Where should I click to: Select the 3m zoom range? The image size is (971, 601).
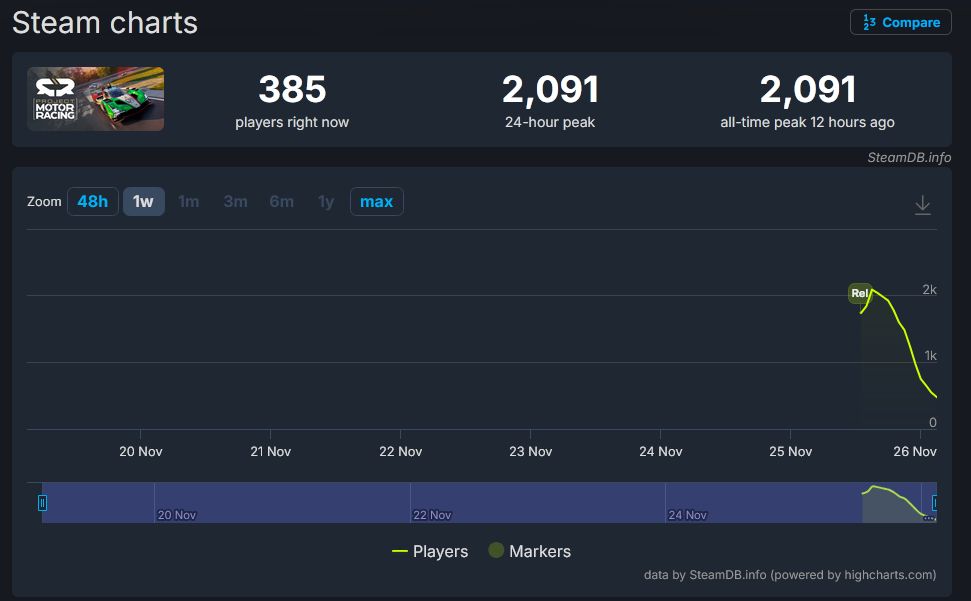pyautogui.click(x=235, y=201)
